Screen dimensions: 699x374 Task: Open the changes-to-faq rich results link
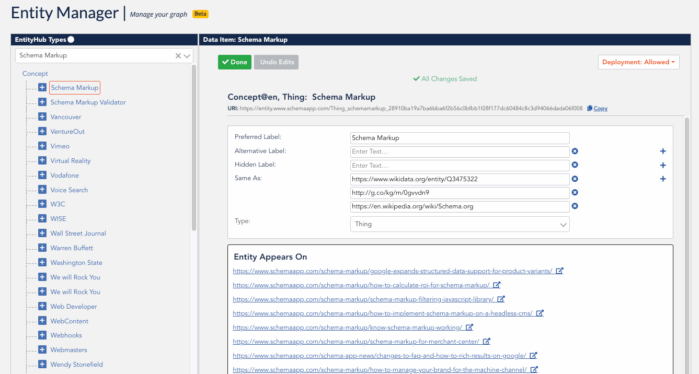379,356
